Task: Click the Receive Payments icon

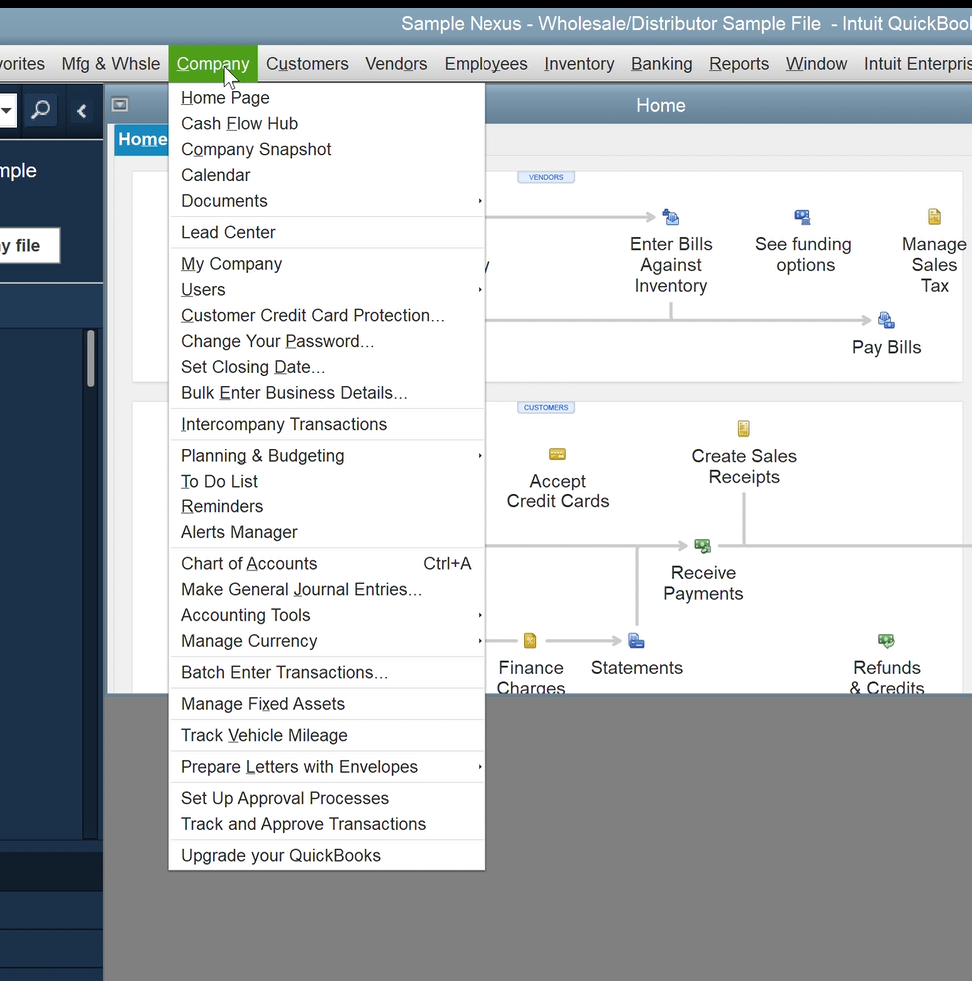Action: point(703,546)
